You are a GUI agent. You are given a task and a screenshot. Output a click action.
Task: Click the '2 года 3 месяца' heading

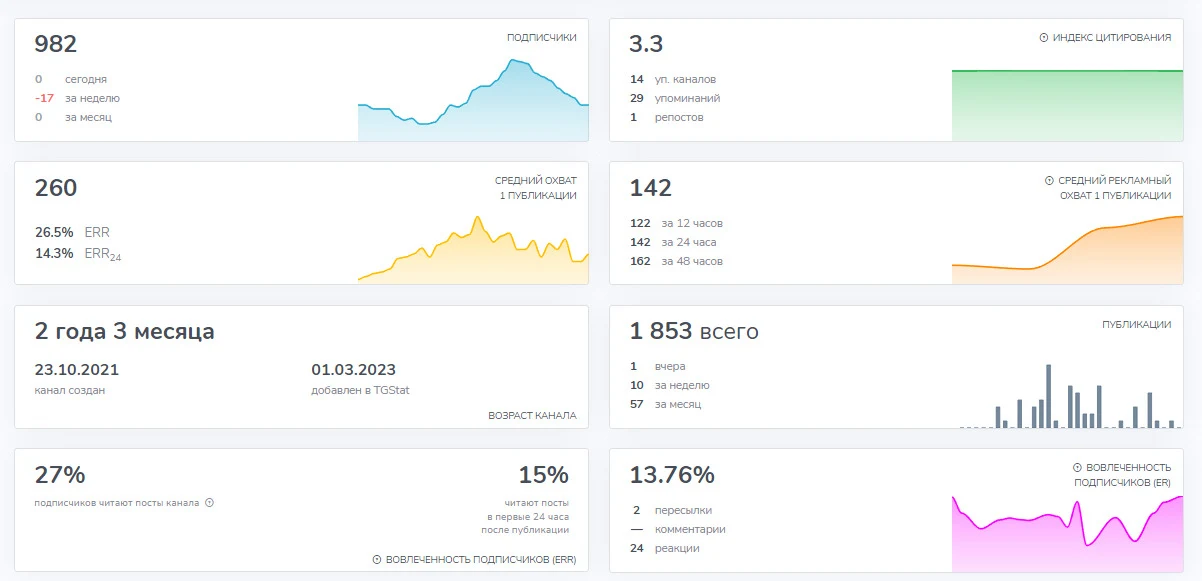(124, 331)
